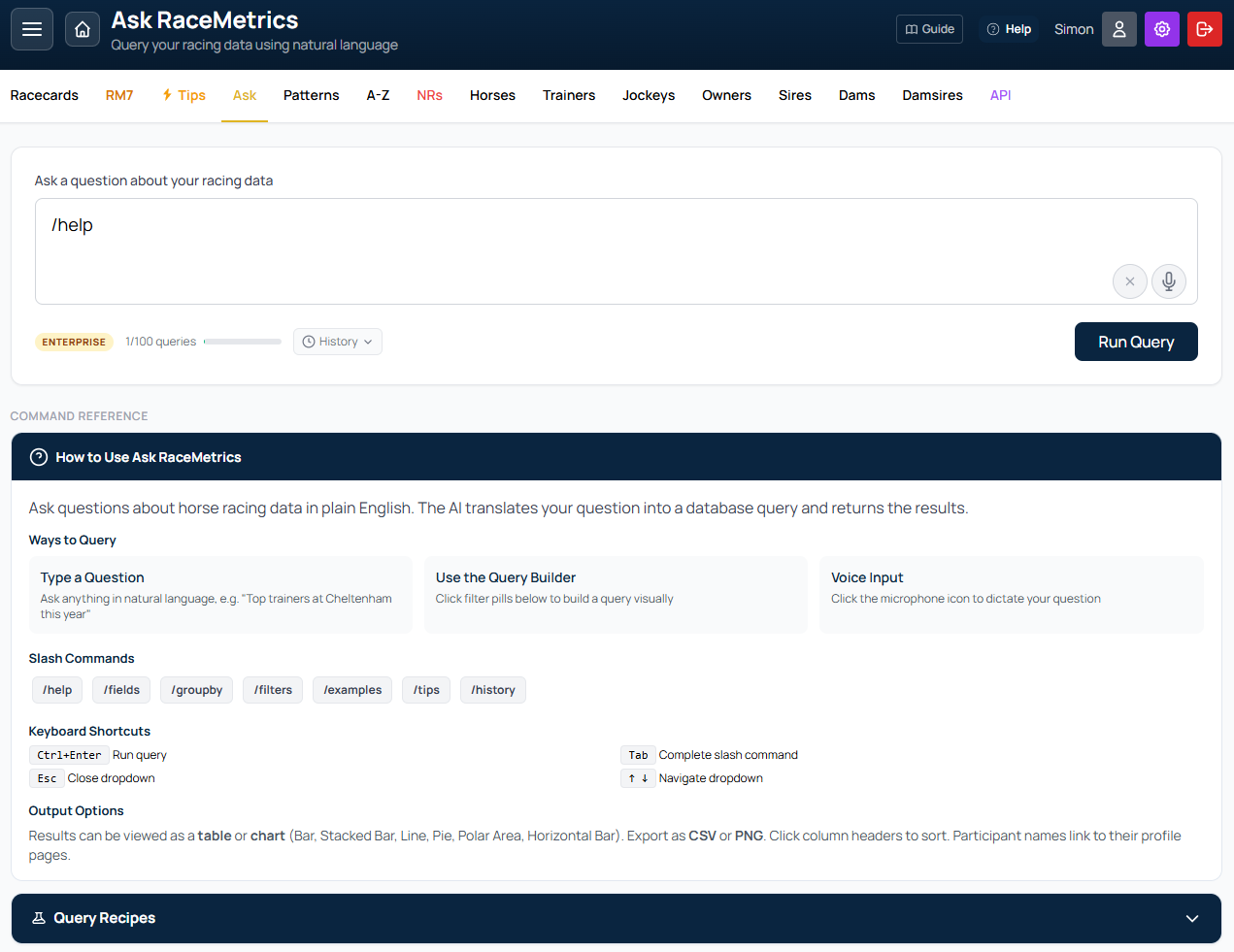The image size is (1234, 952).
Task: Click the ENTERPRISE plan badge
Action: [x=74, y=342]
